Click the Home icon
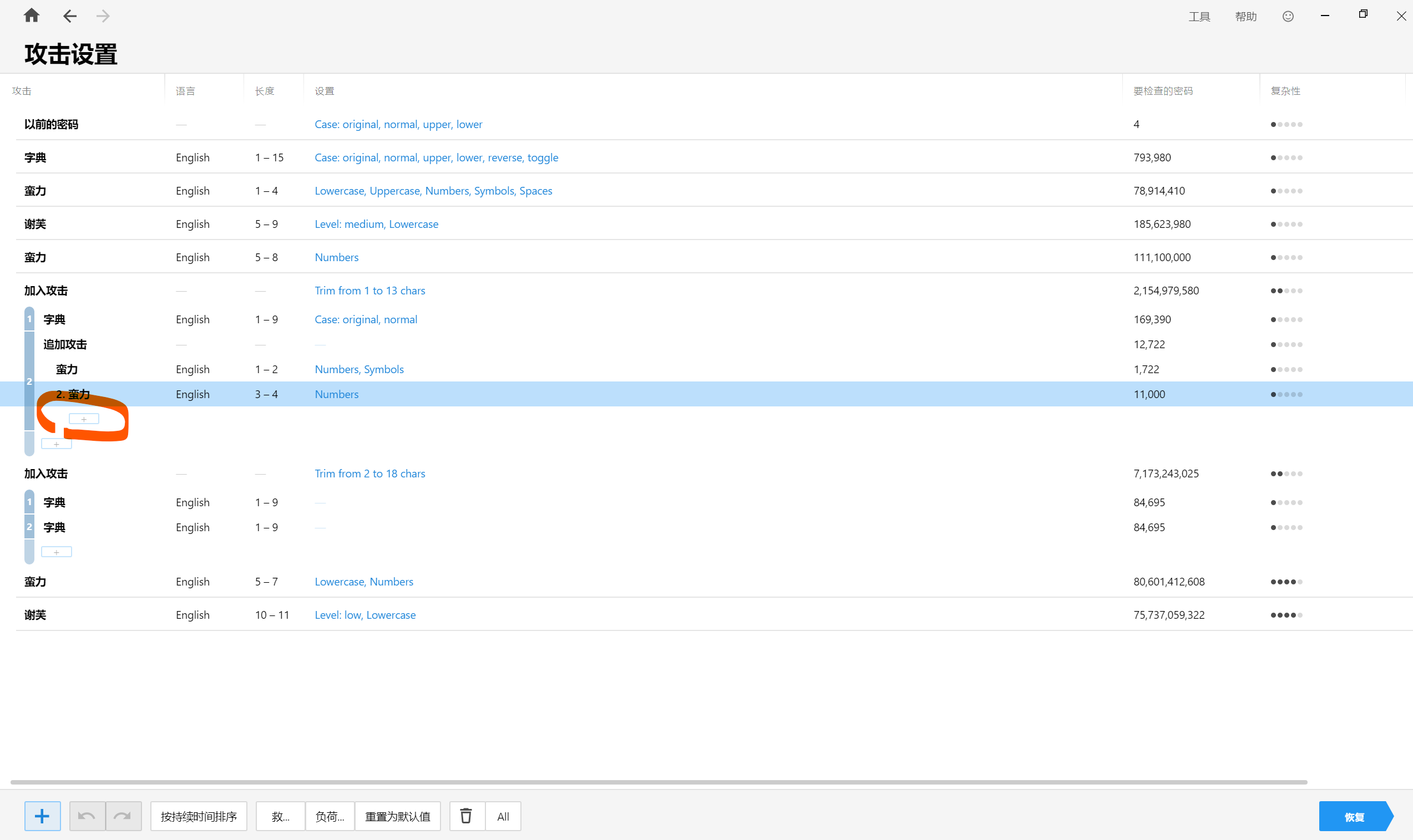Screen dimensions: 1413x840 point(32,16)
